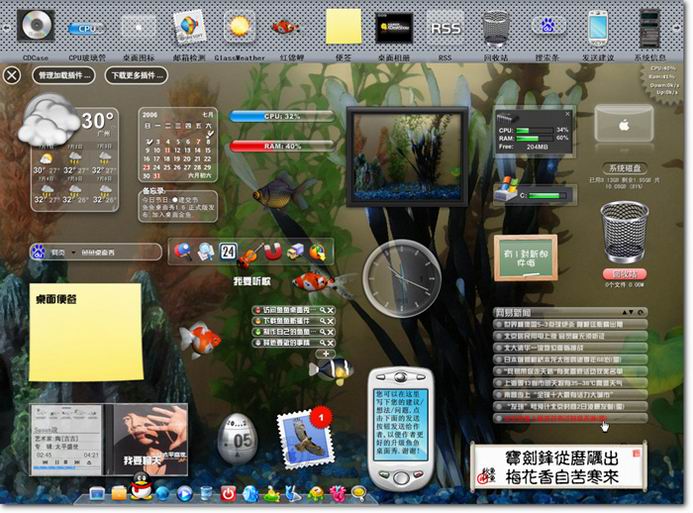This screenshot has width=693, height=513.
Task: Click 下载更多插件 download more plugins
Action: 137,75
